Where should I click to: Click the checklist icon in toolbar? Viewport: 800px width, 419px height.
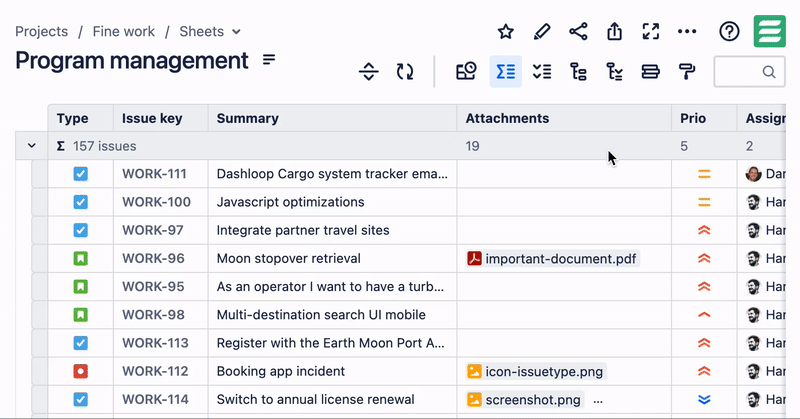pyautogui.click(x=542, y=71)
